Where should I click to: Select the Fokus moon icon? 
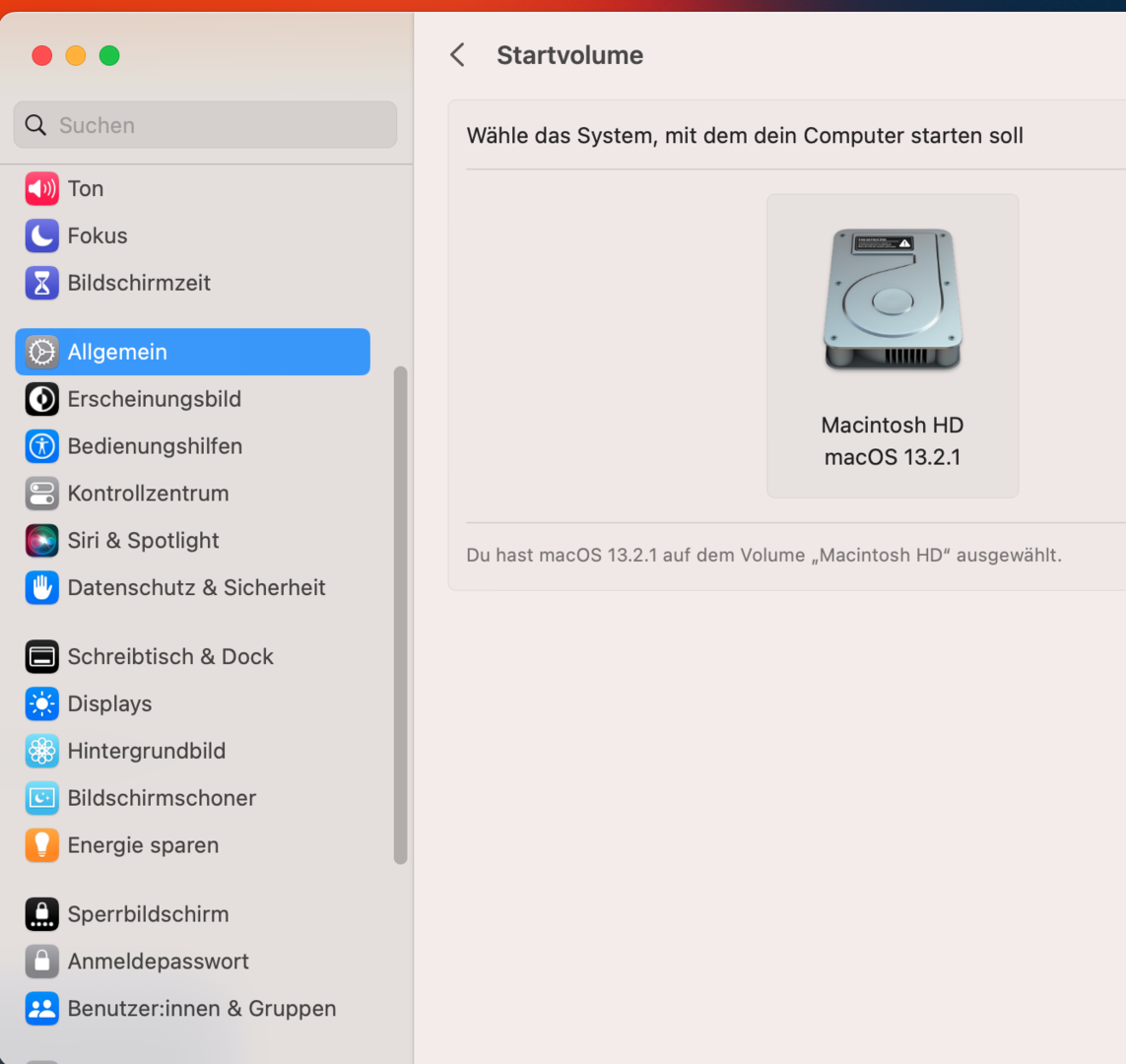pos(41,236)
